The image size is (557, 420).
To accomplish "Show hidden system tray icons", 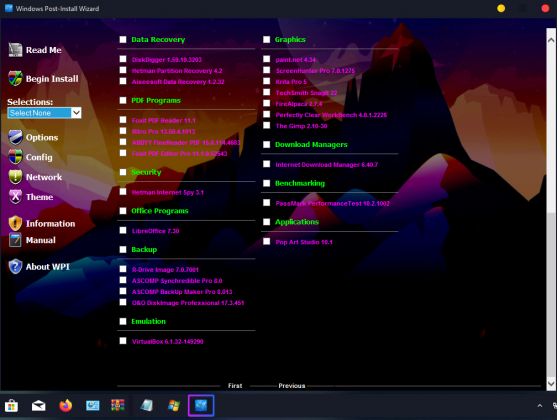I will click(x=540, y=405).
